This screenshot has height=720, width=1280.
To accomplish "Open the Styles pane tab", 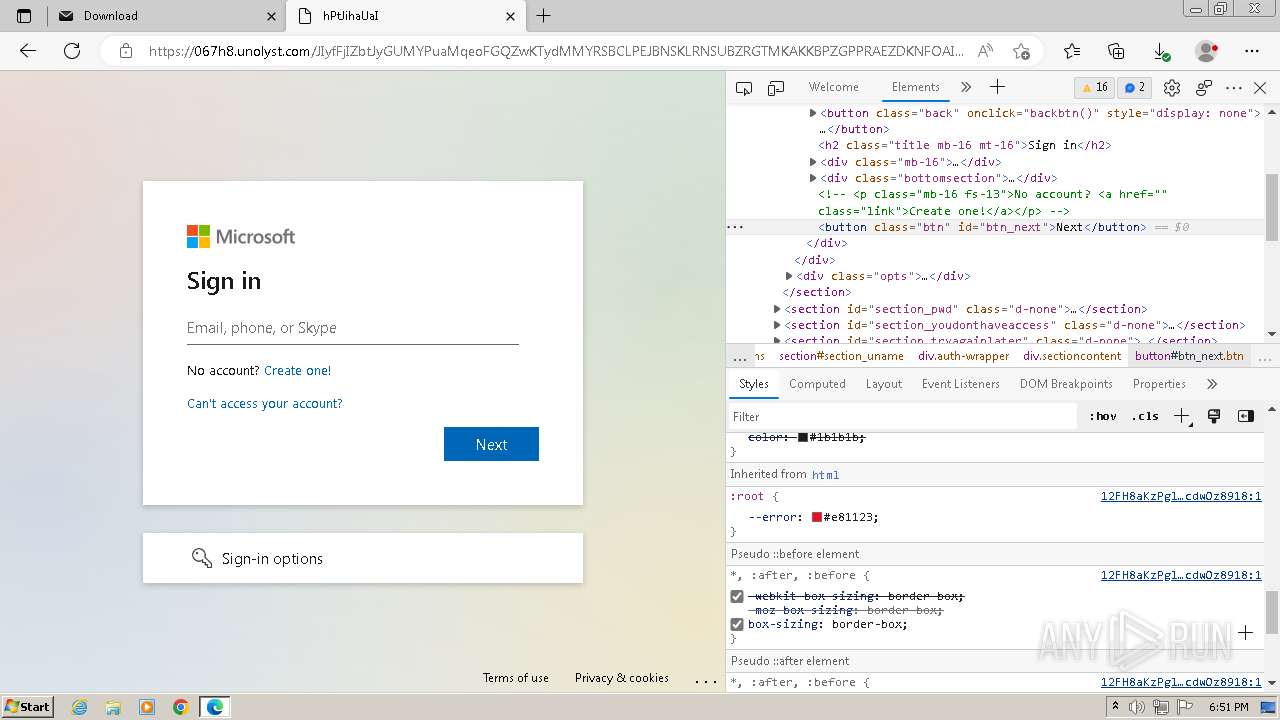I will [x=754, y=384].
